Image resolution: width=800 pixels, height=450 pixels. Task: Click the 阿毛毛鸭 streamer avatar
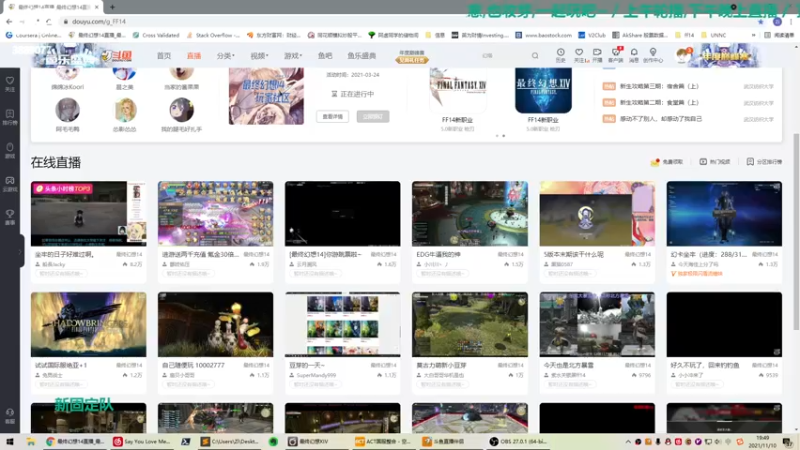pos(67,110)
